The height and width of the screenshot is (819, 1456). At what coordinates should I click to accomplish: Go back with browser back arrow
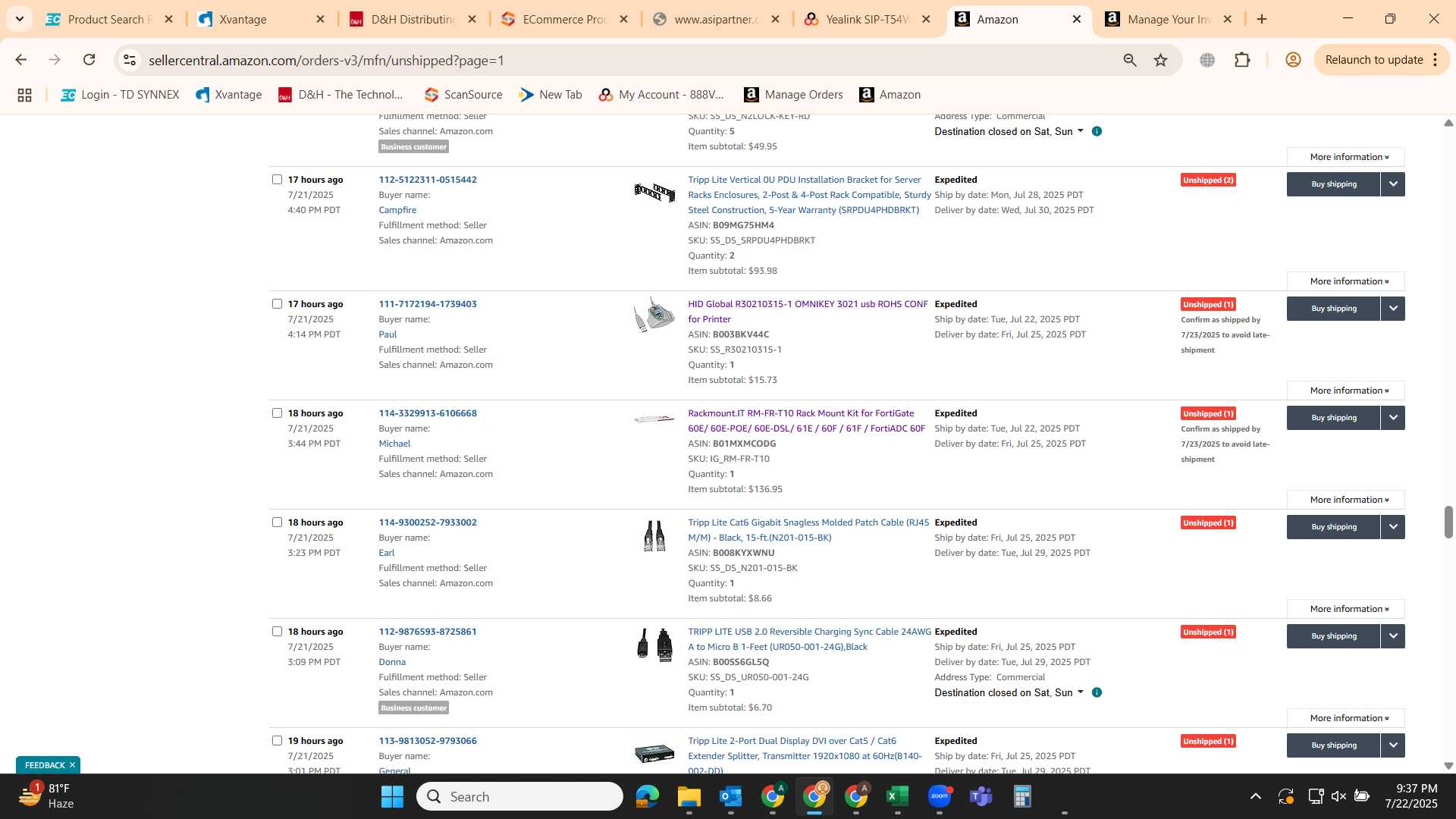click(20, 60)
